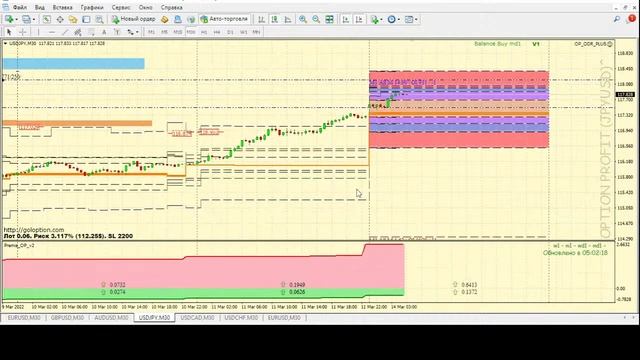Select the cursor arrow tool
Viewport: 640px width, 360px height.
click(x=9, y=32)
